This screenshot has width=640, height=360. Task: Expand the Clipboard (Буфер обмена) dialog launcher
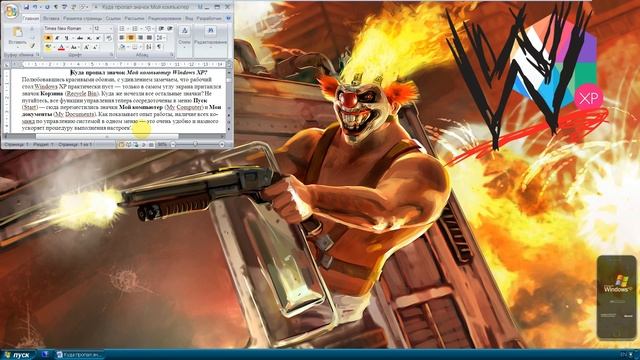point(38,54)
